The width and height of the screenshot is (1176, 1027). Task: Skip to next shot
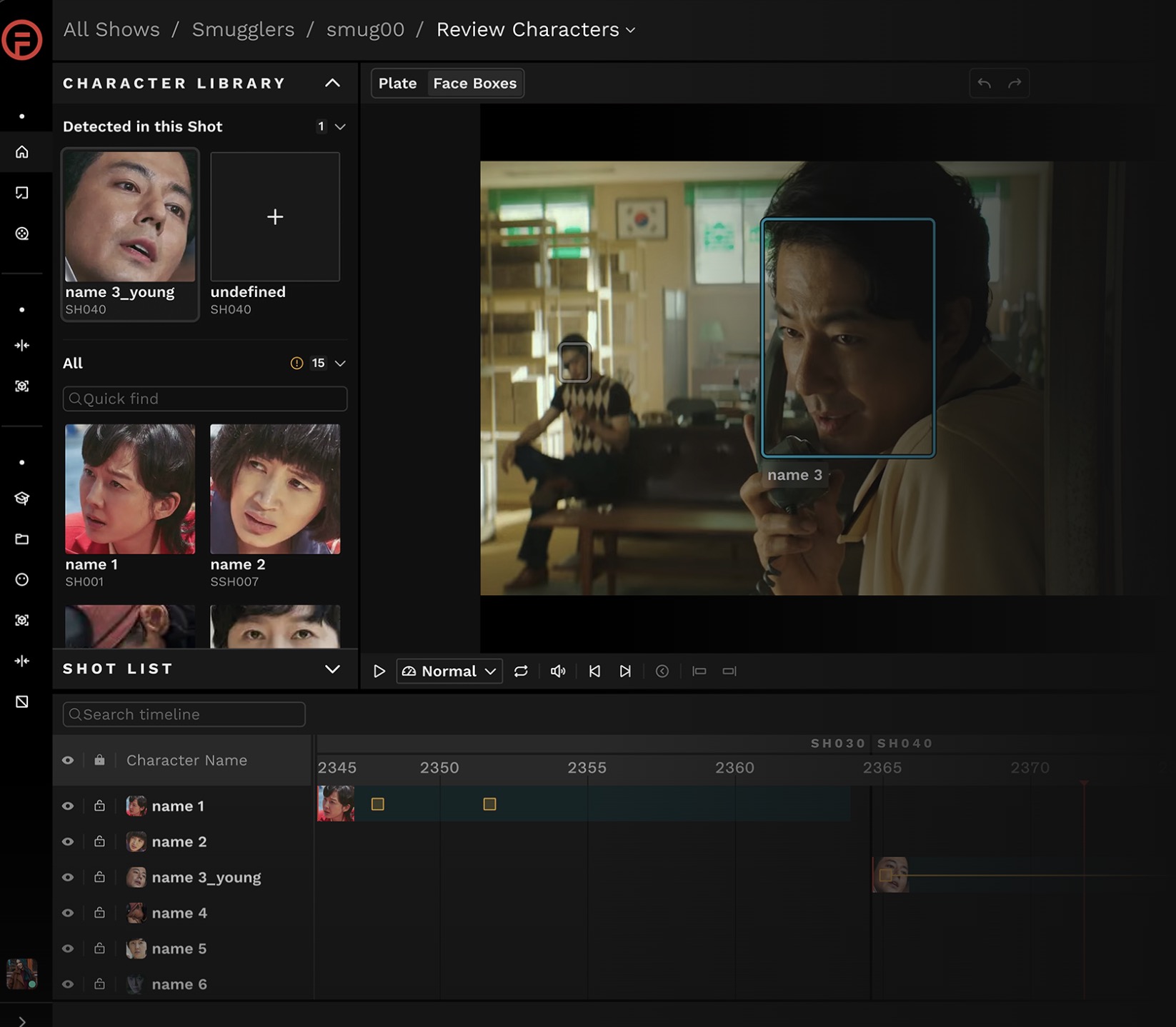point(625,671)
